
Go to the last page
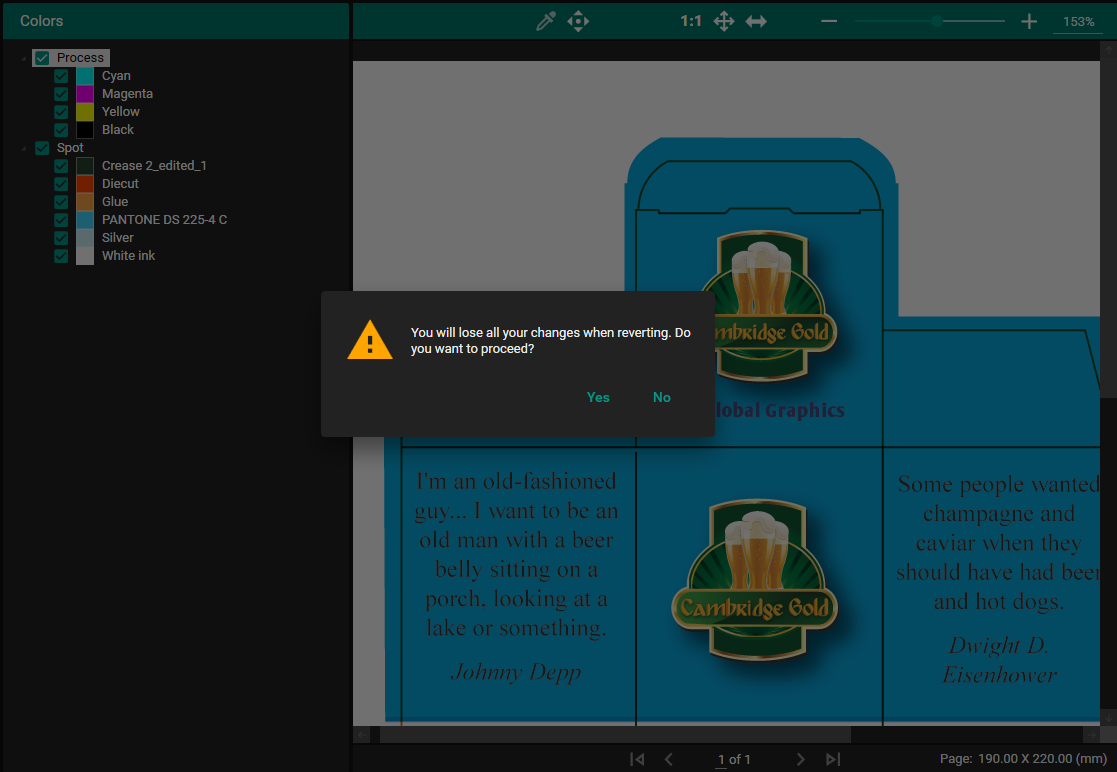click(x=833, y=759)
